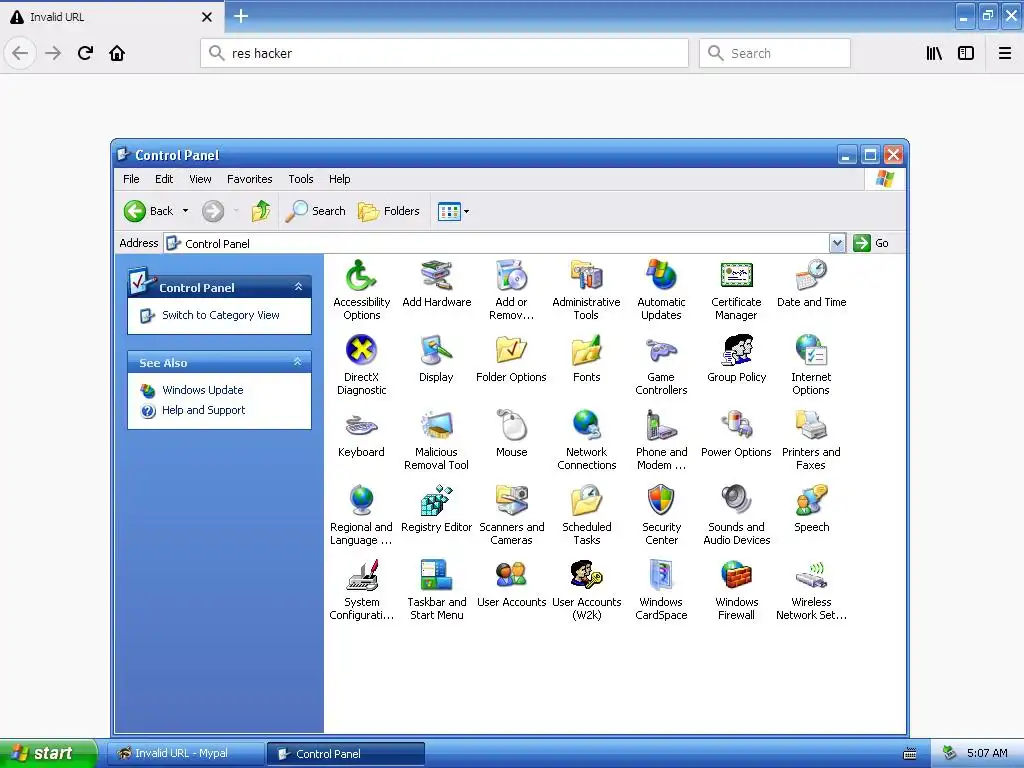Open Display settings icon
This screenshot has width=1024, height=768.
[436, 359]
